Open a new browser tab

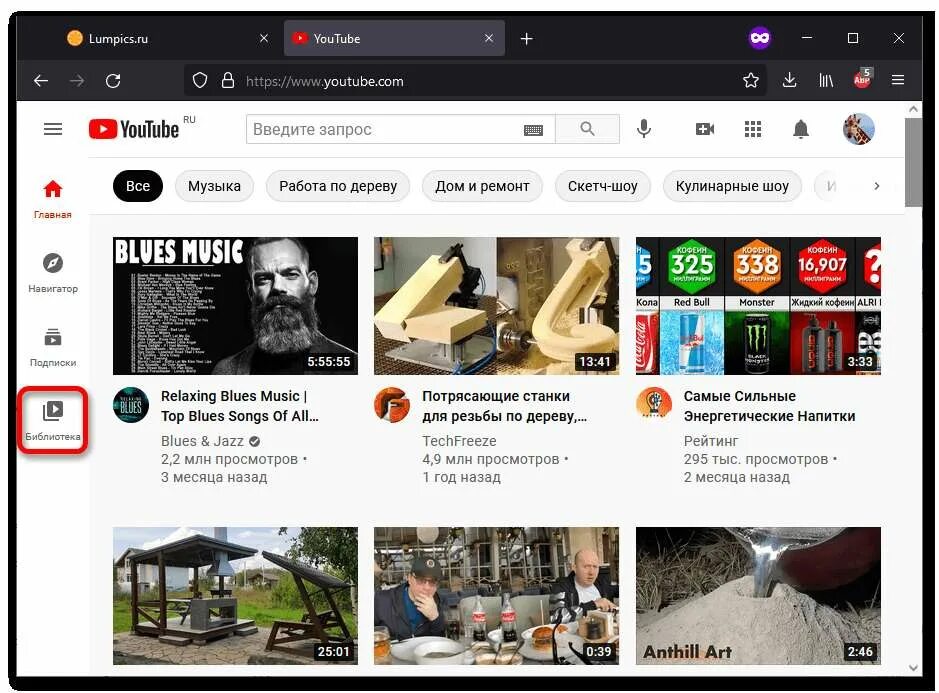tap(526, 39)
